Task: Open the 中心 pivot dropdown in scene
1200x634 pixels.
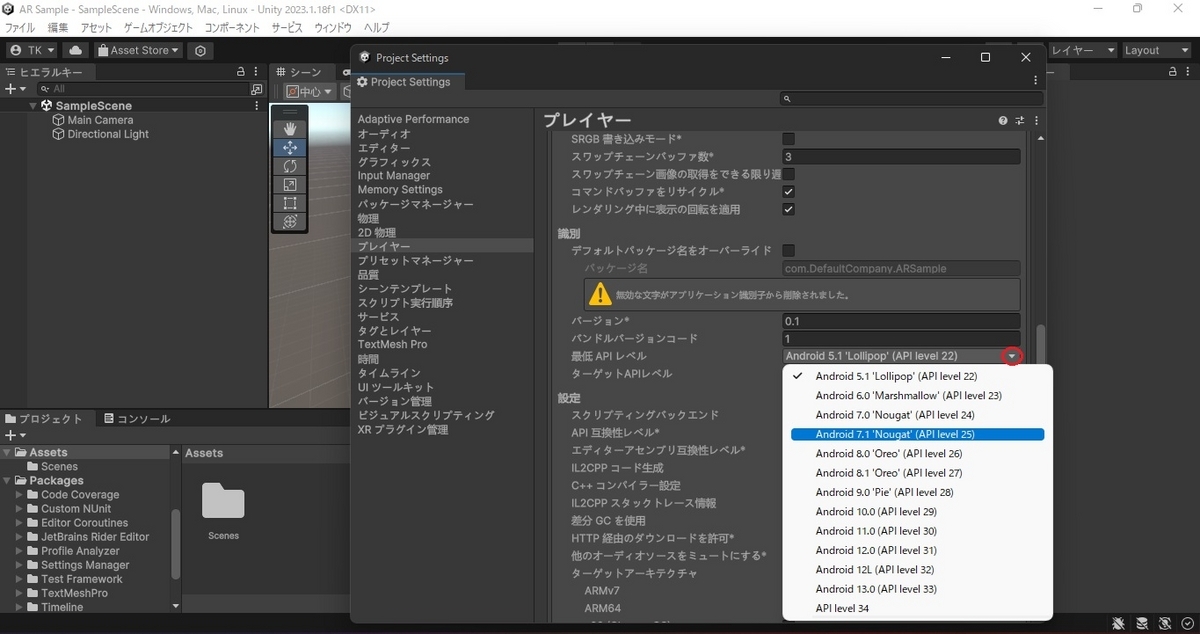Action: tap(311, 91)
